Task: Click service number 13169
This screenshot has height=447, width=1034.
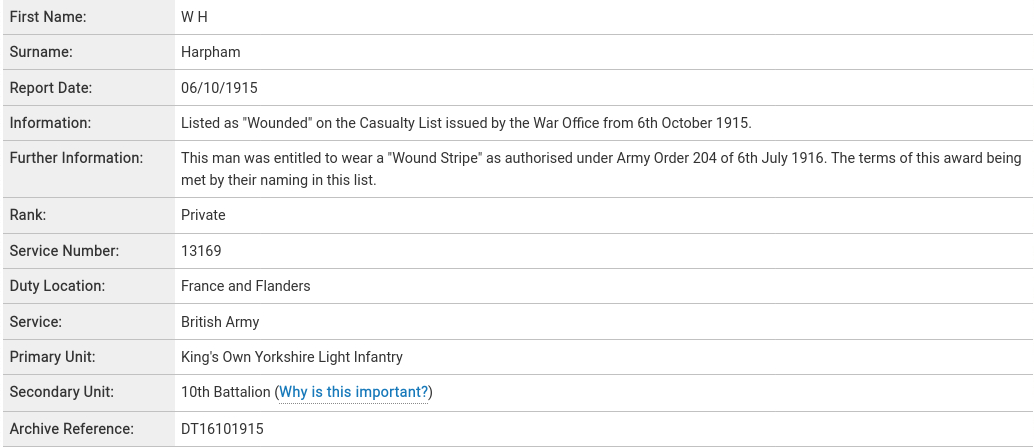Action: point(201,251)
